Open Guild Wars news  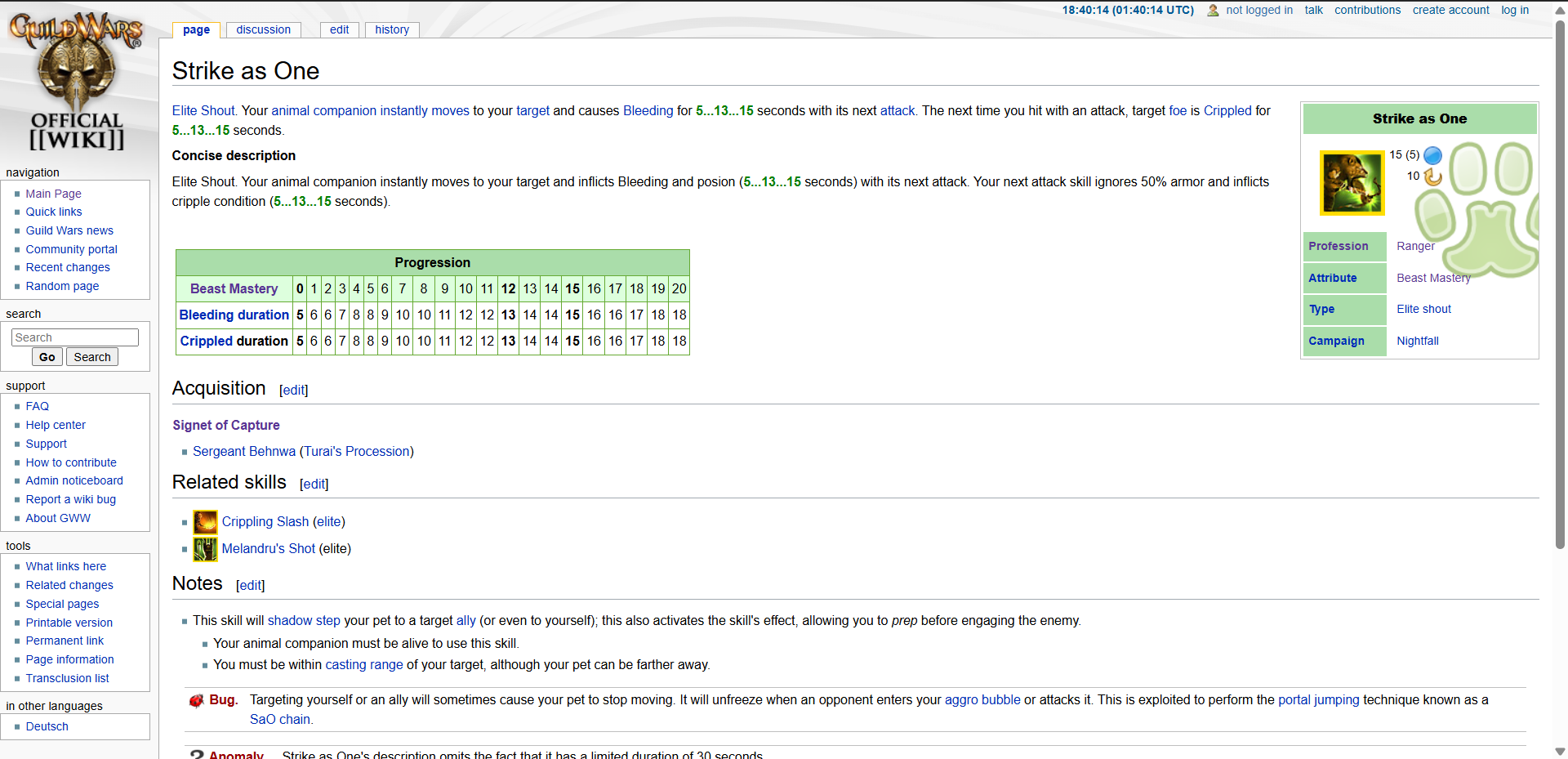(69, 230)
